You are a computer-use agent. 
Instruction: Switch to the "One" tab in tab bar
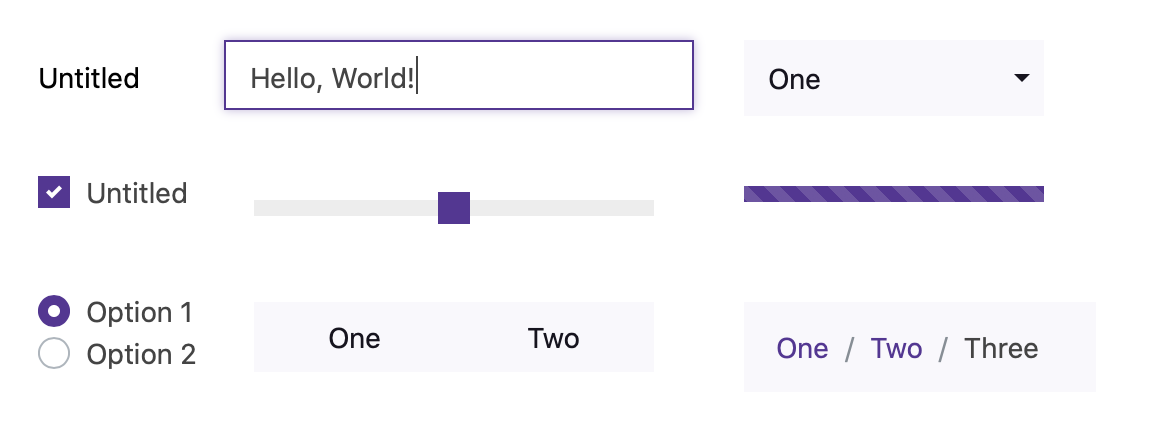coord(354,338)
